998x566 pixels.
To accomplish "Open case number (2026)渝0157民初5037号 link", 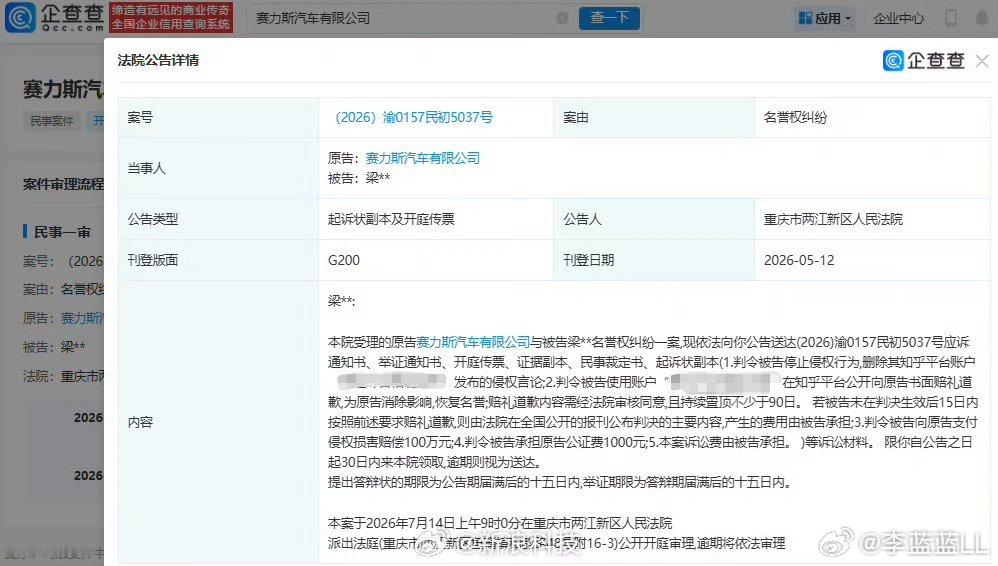I will tap(414, 117).
